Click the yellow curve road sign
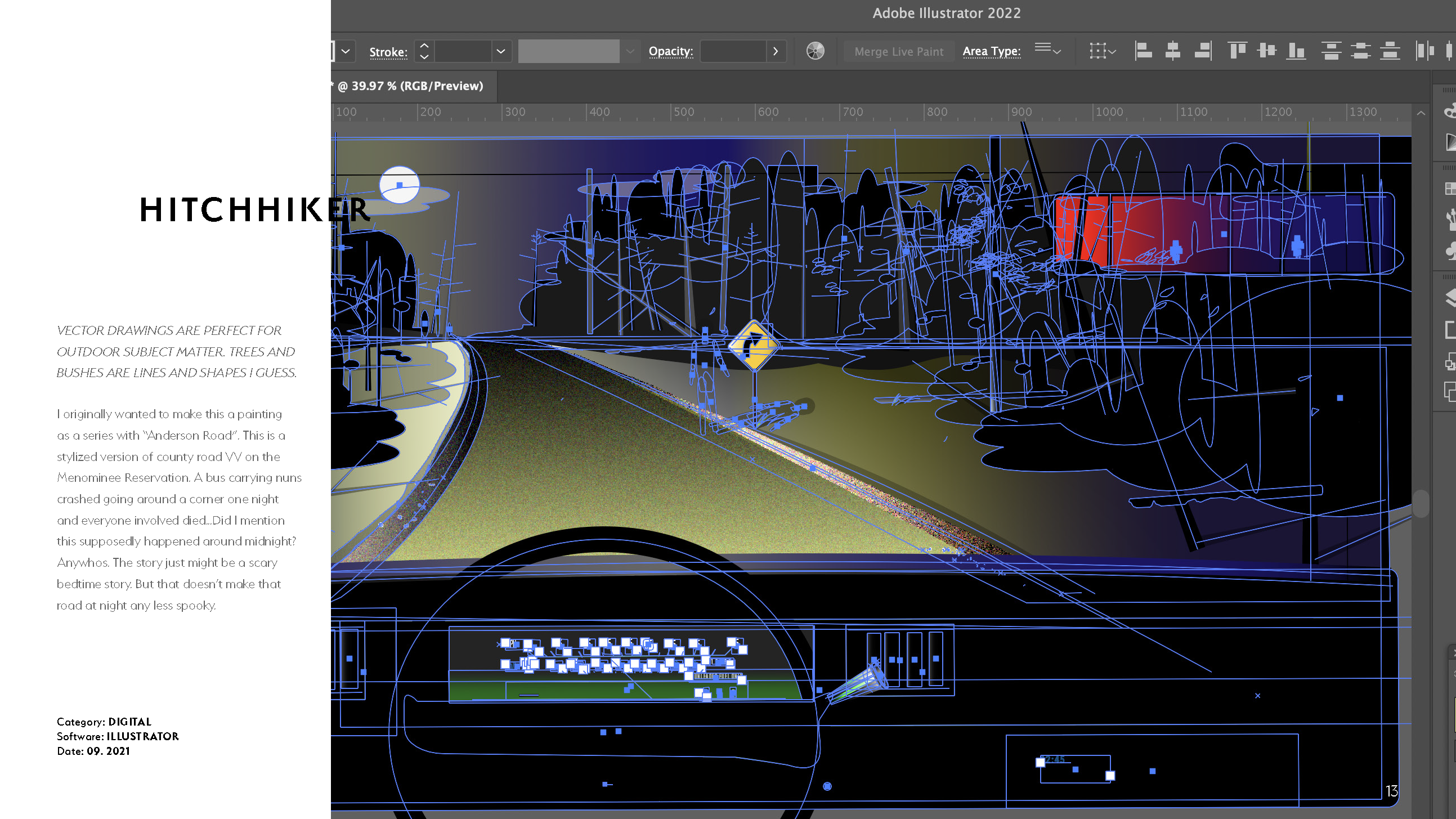The width and height of the screenshot is (1456, 819). point(754,345)
